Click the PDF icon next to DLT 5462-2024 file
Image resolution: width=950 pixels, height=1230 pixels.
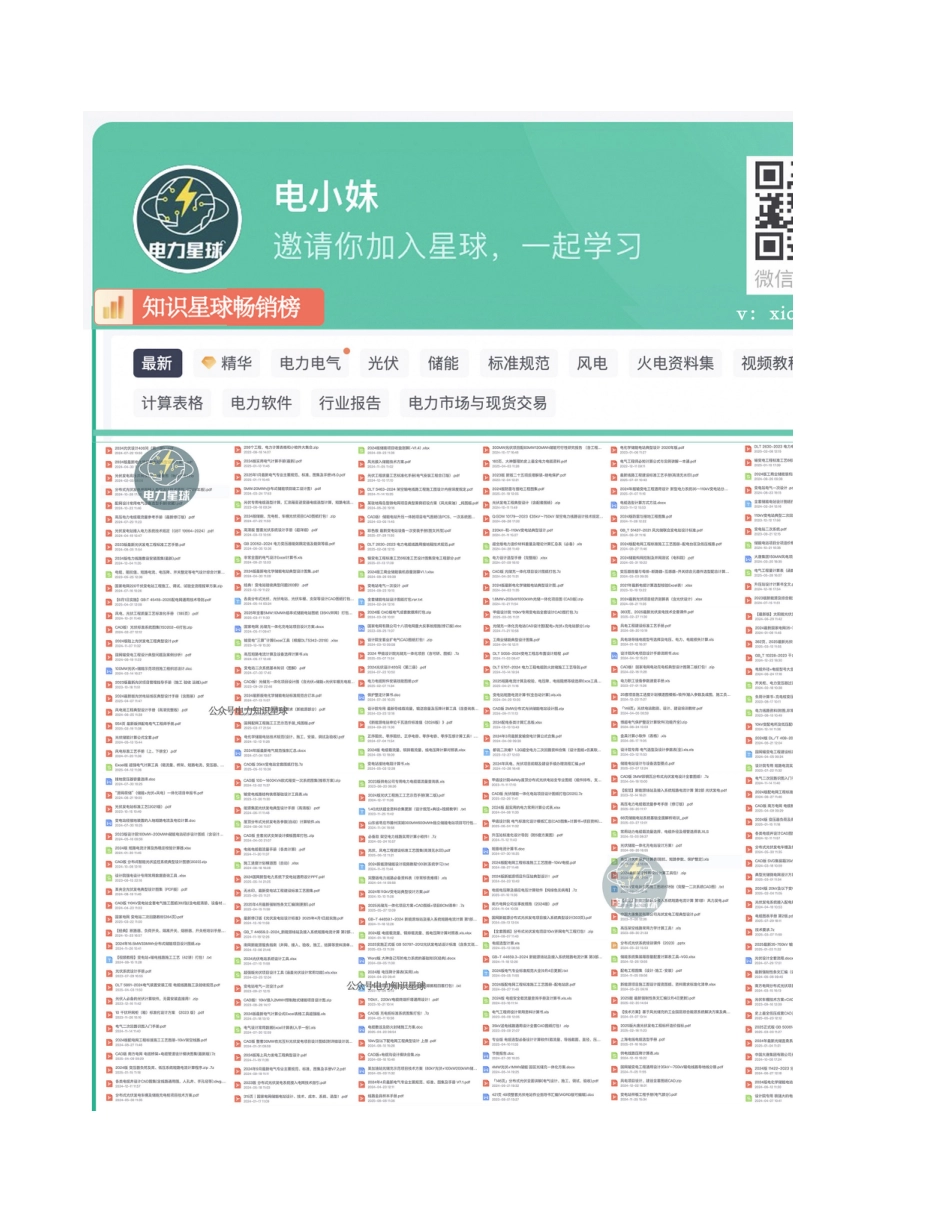359,491
